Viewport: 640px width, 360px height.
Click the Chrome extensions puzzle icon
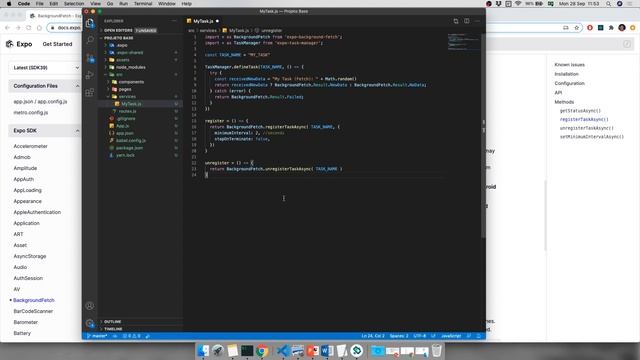click(611, 28)
